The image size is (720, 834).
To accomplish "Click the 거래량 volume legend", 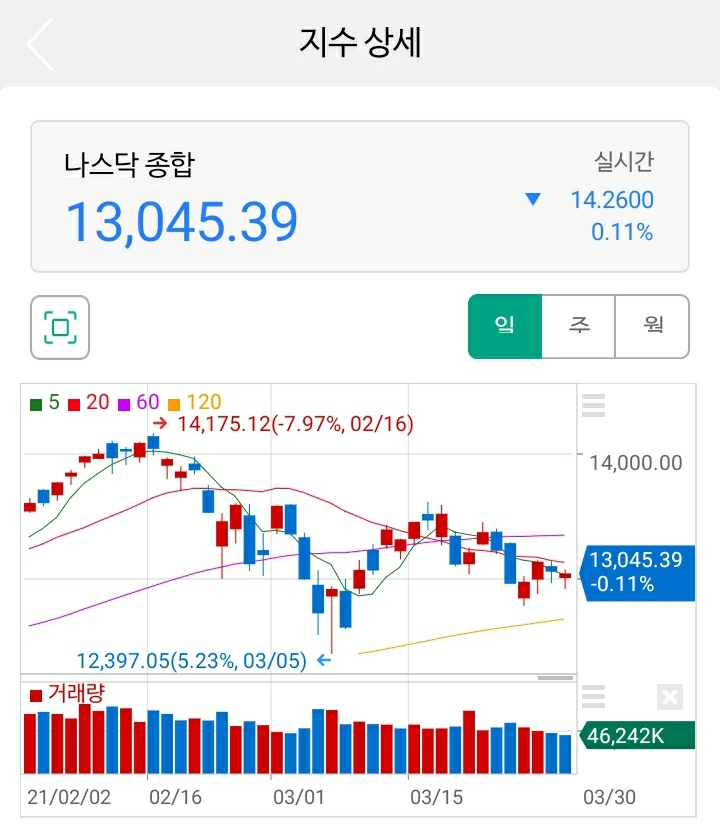I will pos(67,694).
